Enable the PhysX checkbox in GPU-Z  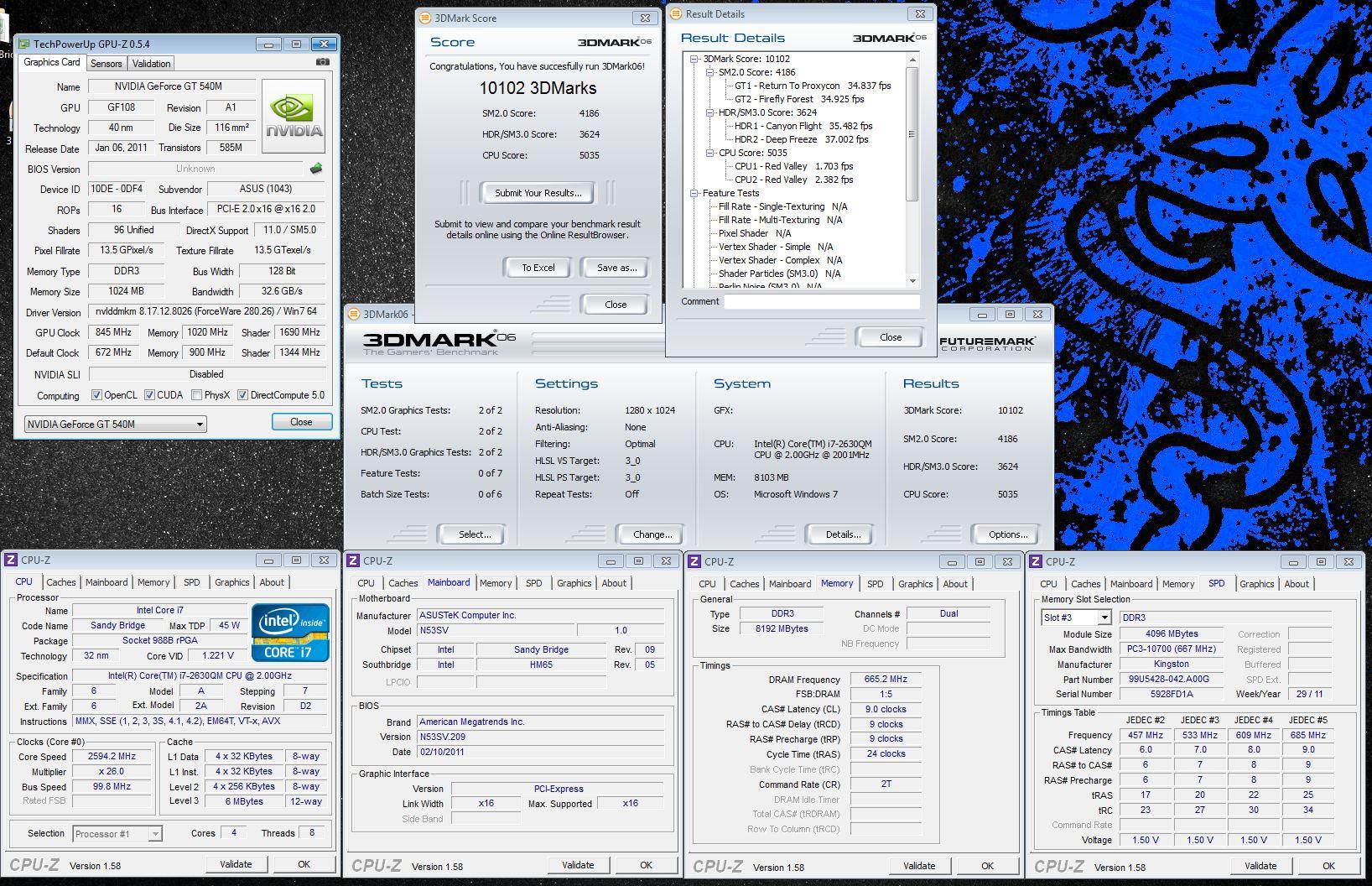[x=196, y=395]
